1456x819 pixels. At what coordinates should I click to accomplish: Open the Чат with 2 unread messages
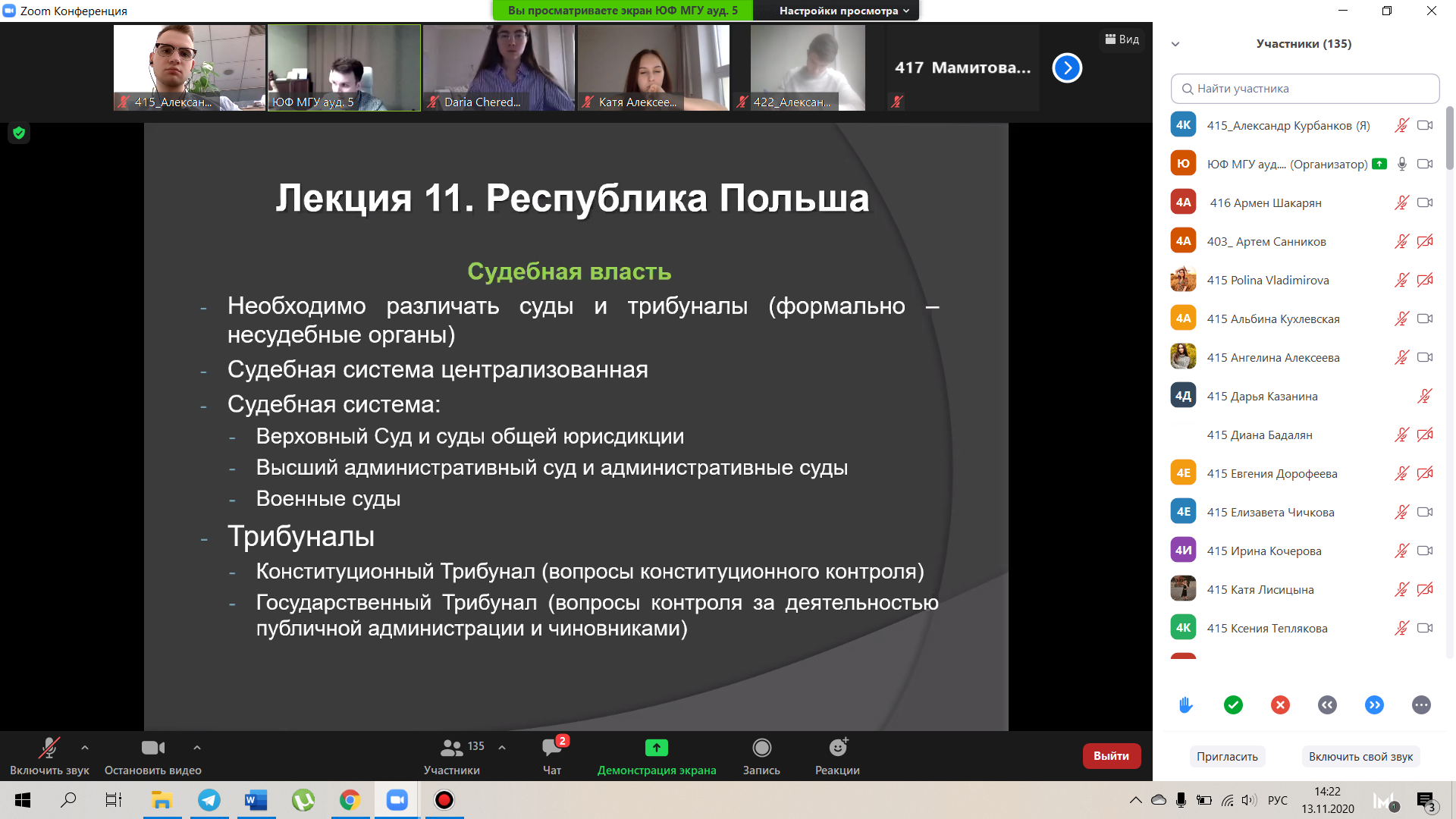pyautogui.click(x=552, y=756)
